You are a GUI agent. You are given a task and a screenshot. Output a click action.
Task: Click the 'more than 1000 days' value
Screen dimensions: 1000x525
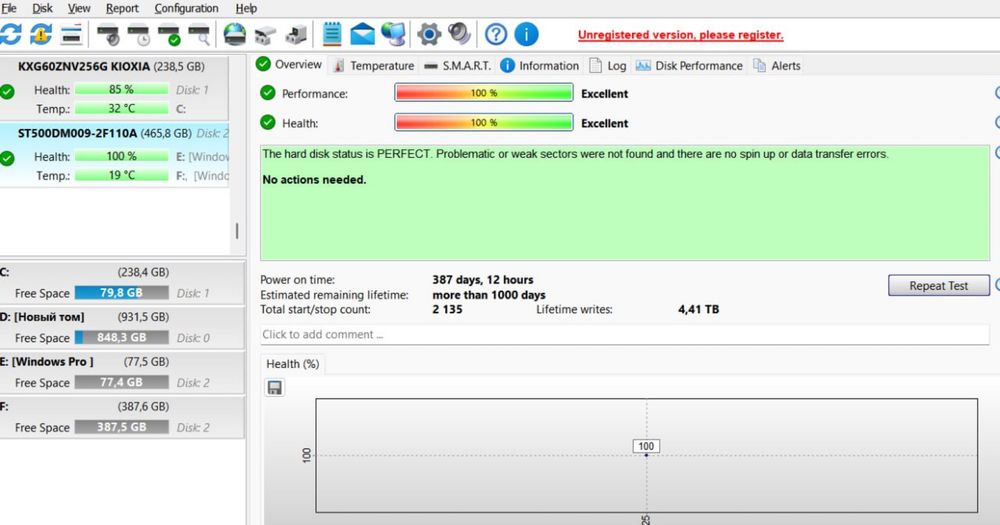(x=489, y=295)
